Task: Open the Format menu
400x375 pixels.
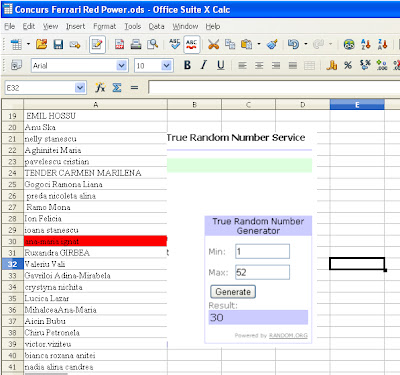Action: [x=105, y=26]
